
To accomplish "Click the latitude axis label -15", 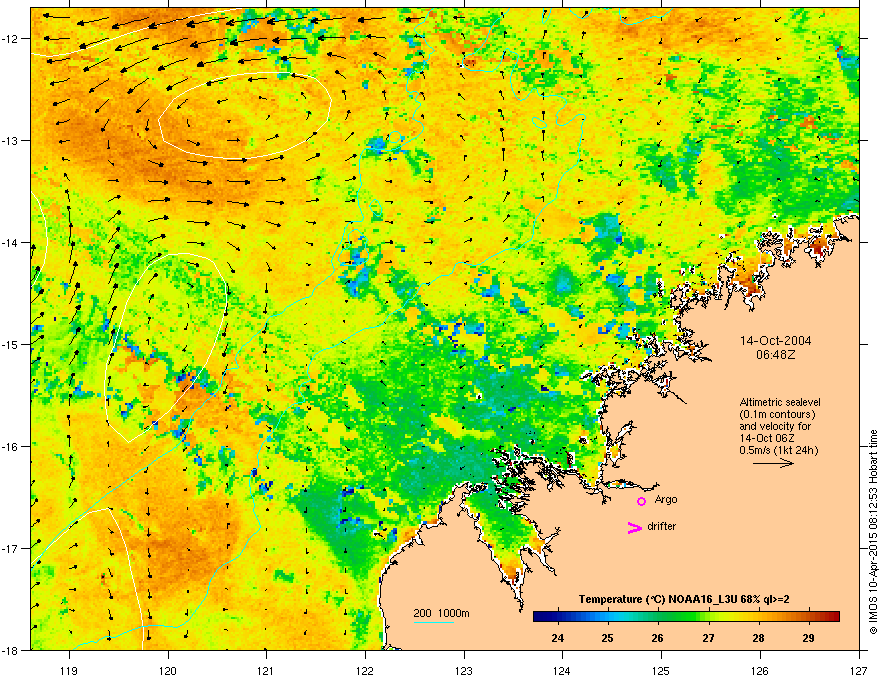I will pyautogui.click(x=11, y=344).
